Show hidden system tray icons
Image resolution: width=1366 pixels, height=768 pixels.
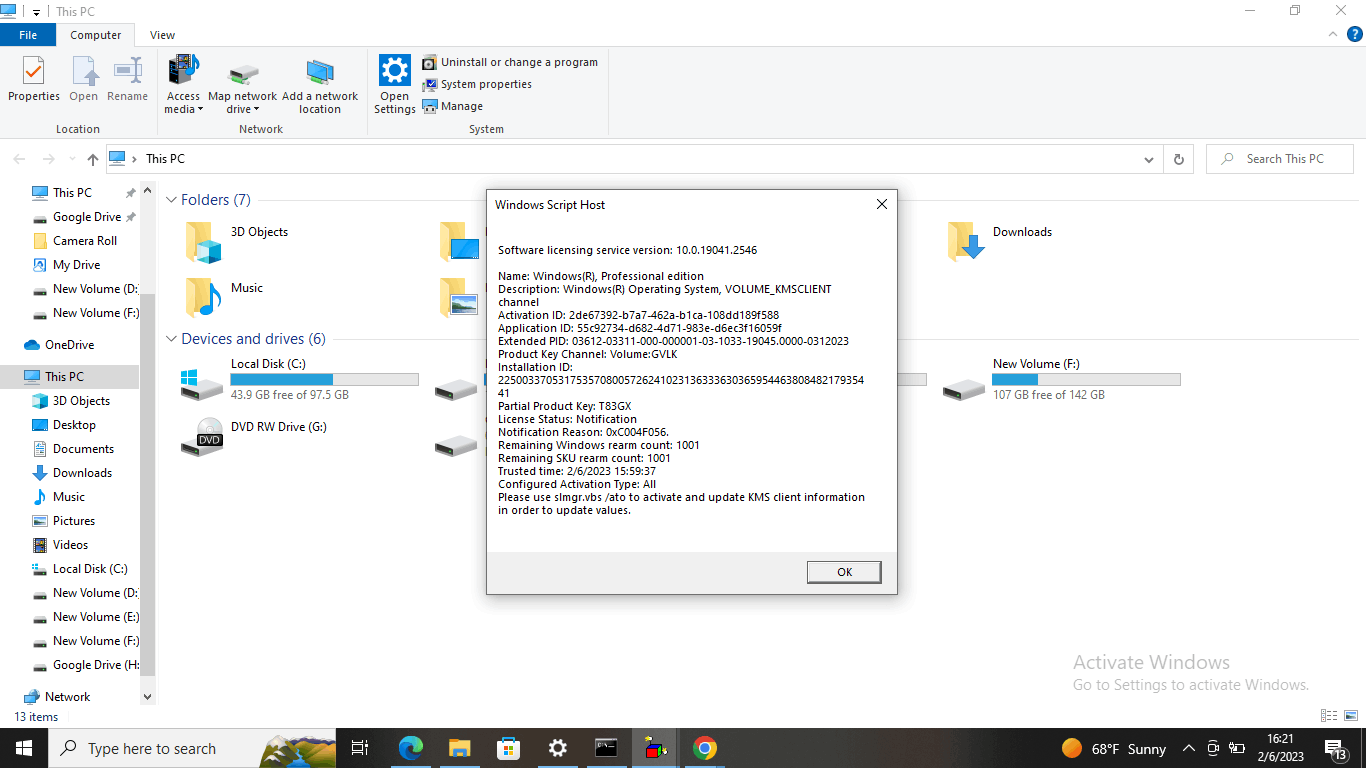pos(1189,748)
